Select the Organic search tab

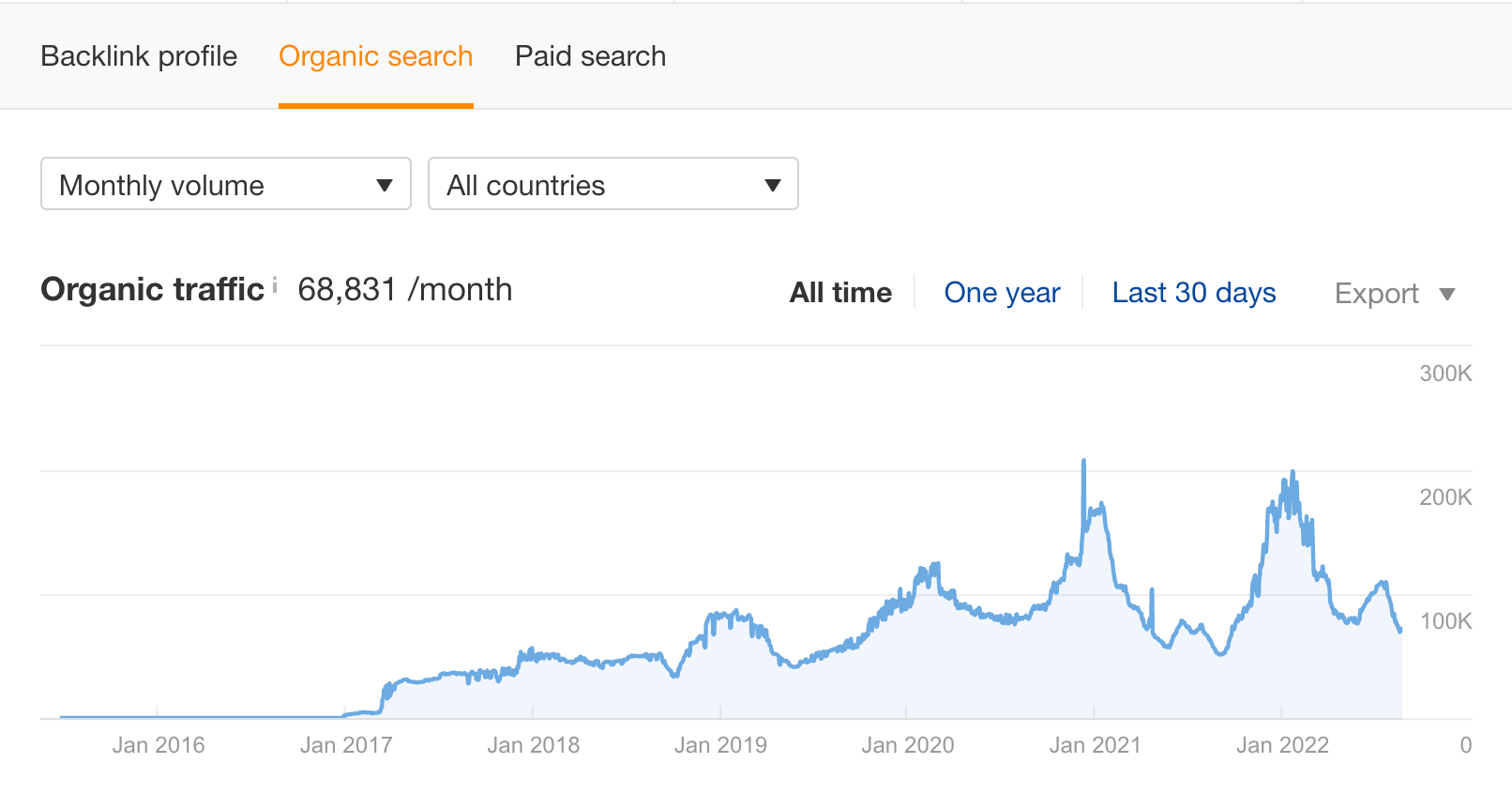coord(375,56)
